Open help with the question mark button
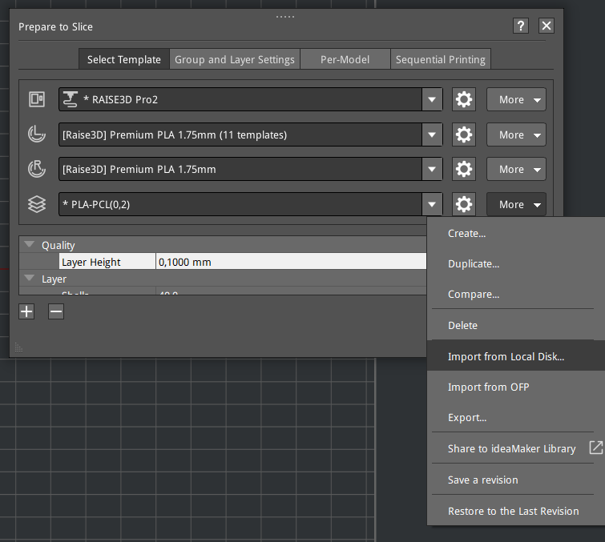The image size is (605, 542). click(521, 26)
